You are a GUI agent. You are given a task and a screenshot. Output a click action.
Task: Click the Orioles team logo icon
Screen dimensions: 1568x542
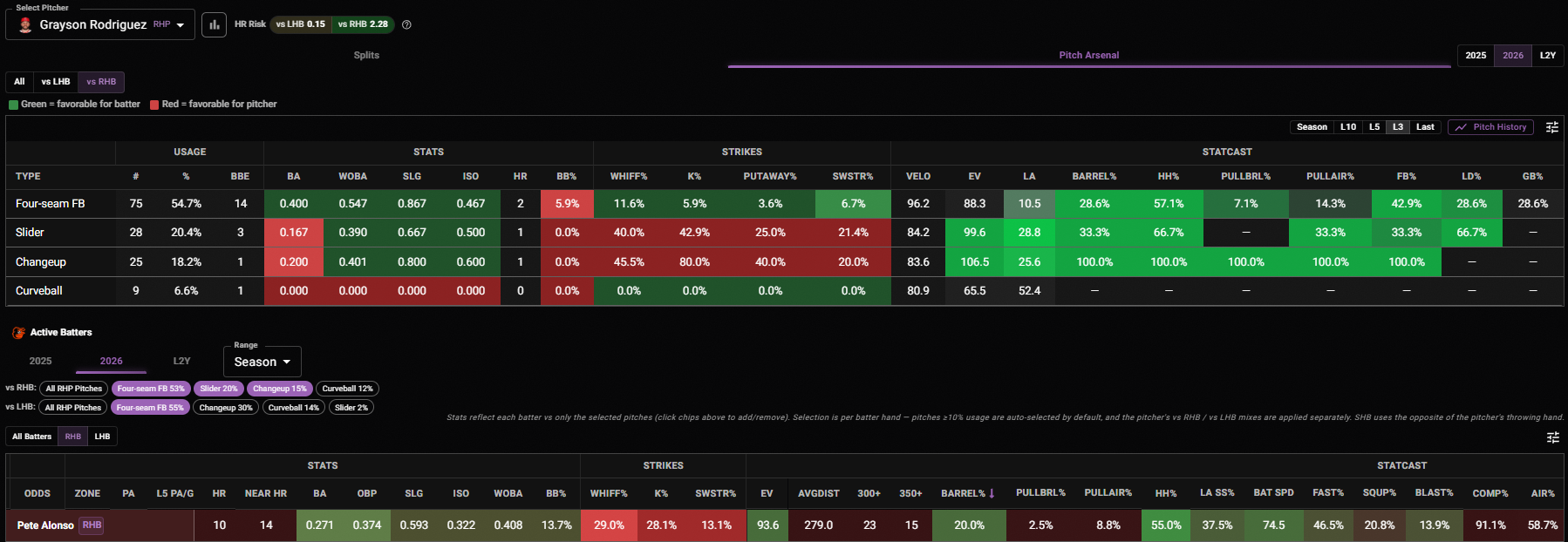click(x=18, y=333)
